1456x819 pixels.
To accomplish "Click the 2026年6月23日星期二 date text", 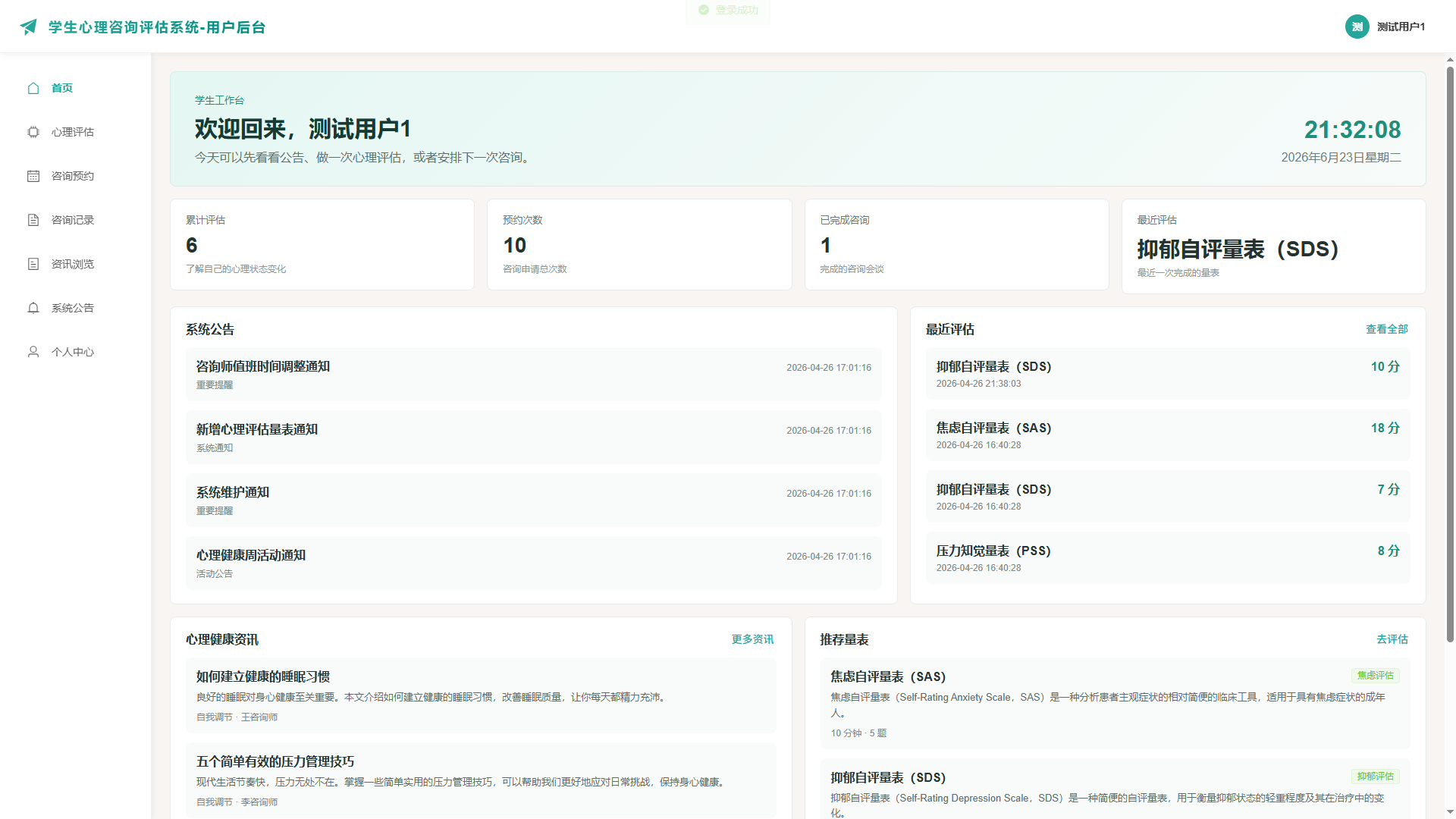I will [x=1341, y=158].
